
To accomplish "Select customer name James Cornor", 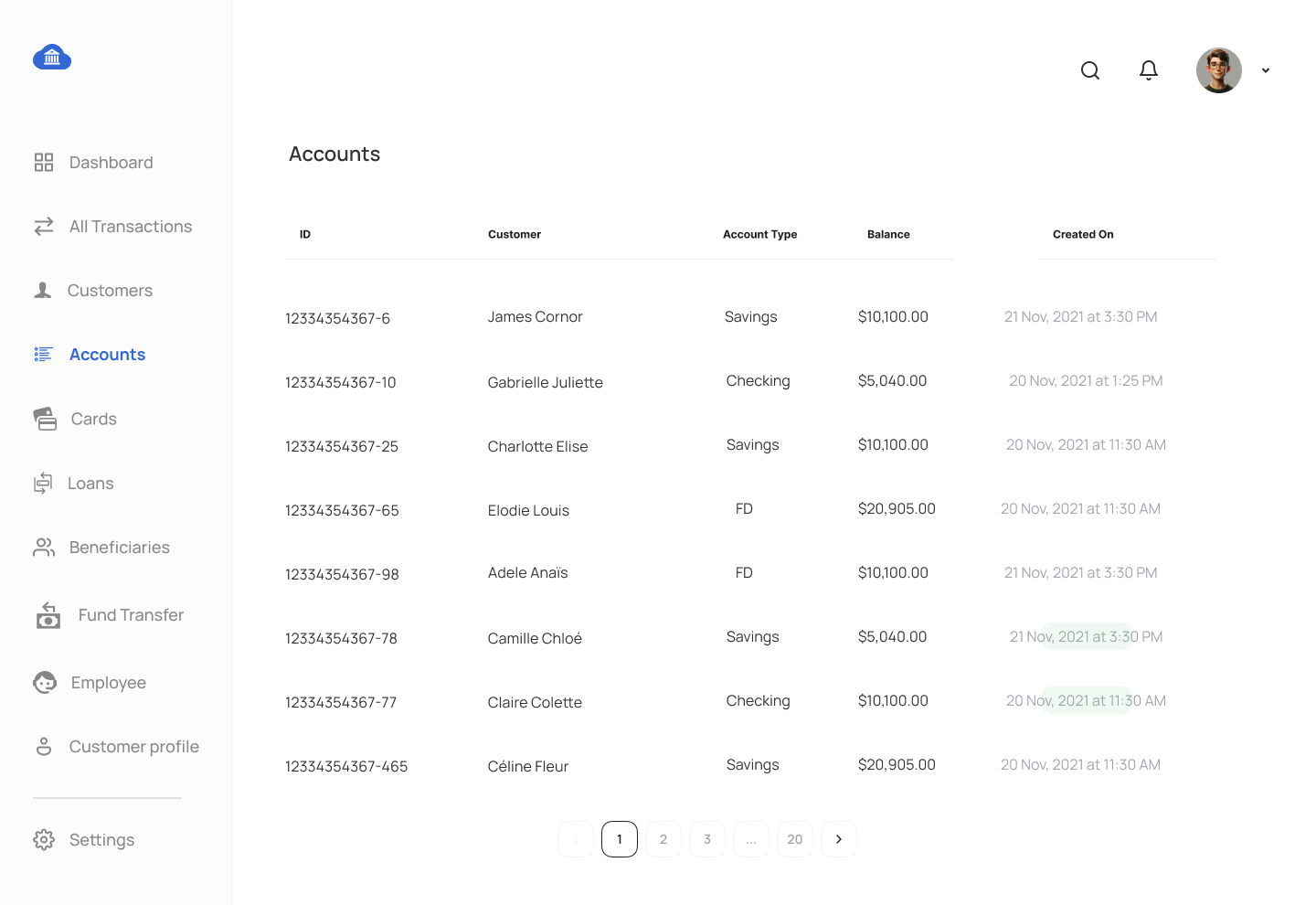I will pos(535,317).
